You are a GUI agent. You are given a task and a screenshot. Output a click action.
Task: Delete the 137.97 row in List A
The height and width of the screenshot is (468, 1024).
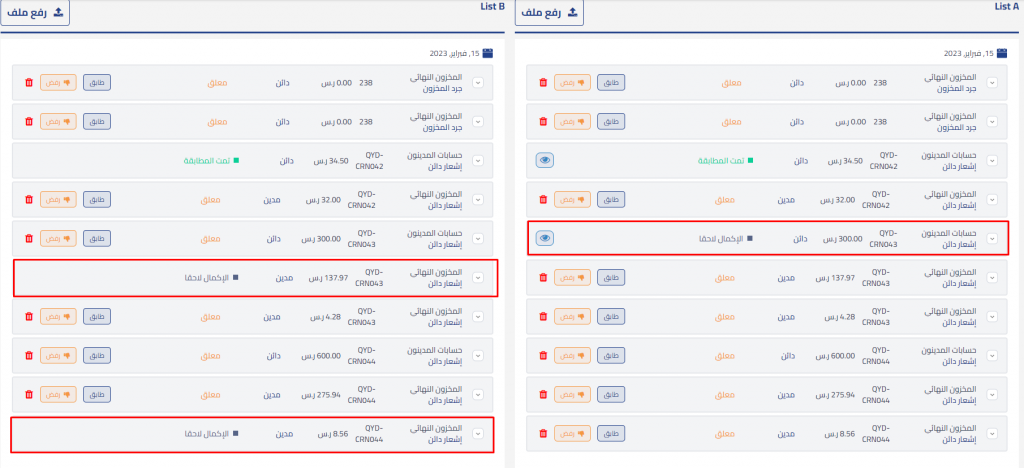pos(543,277)
